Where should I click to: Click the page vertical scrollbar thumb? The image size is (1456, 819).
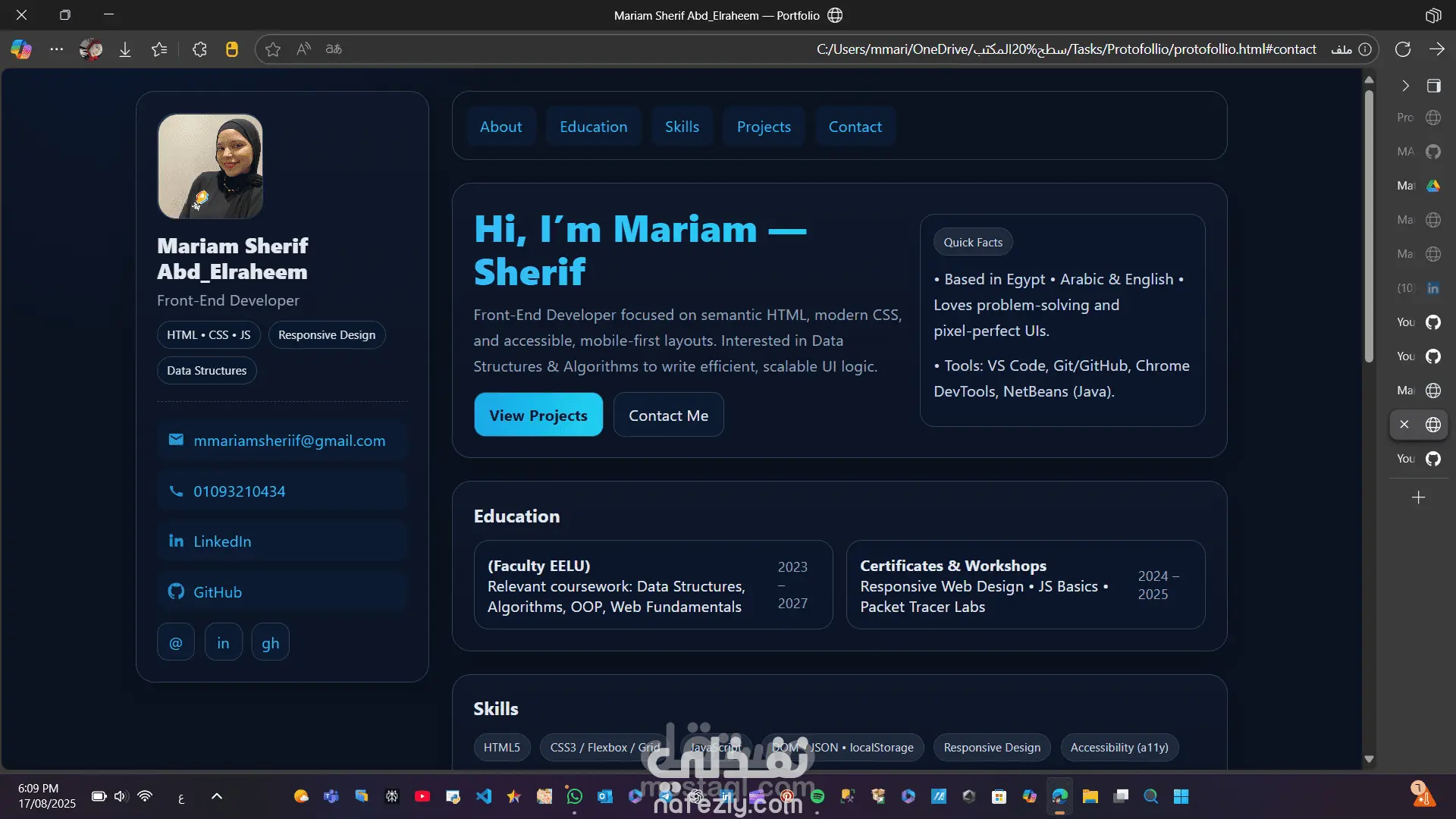(1369, 227)
